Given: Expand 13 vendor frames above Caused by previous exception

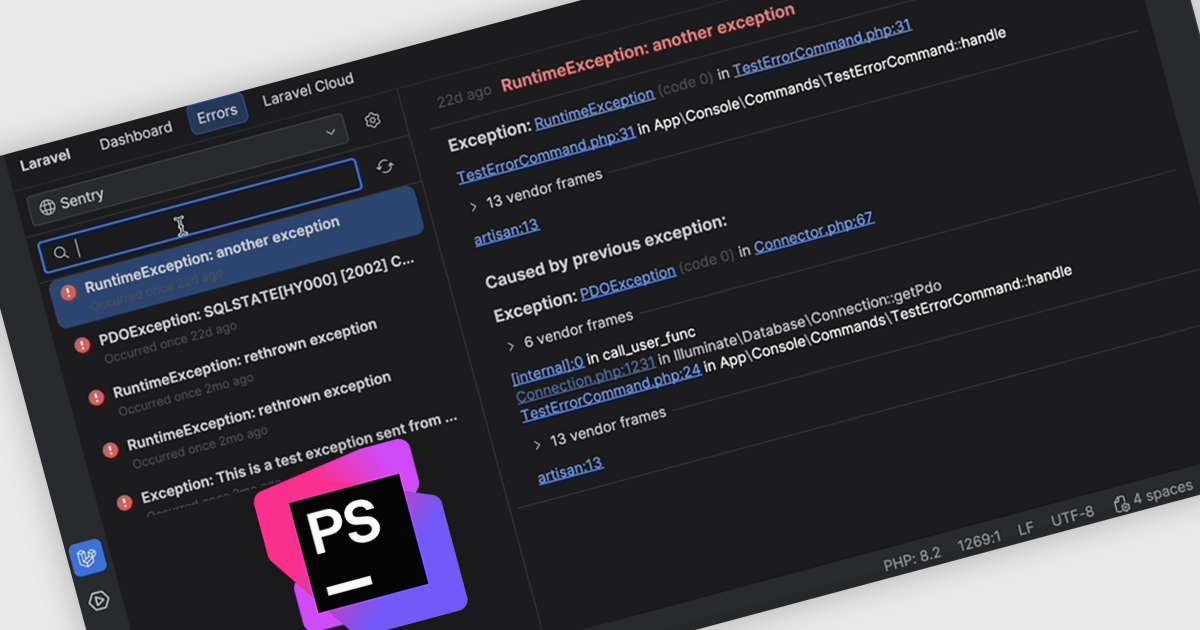Looking at the screenshot, I should [x=473, y=206].
